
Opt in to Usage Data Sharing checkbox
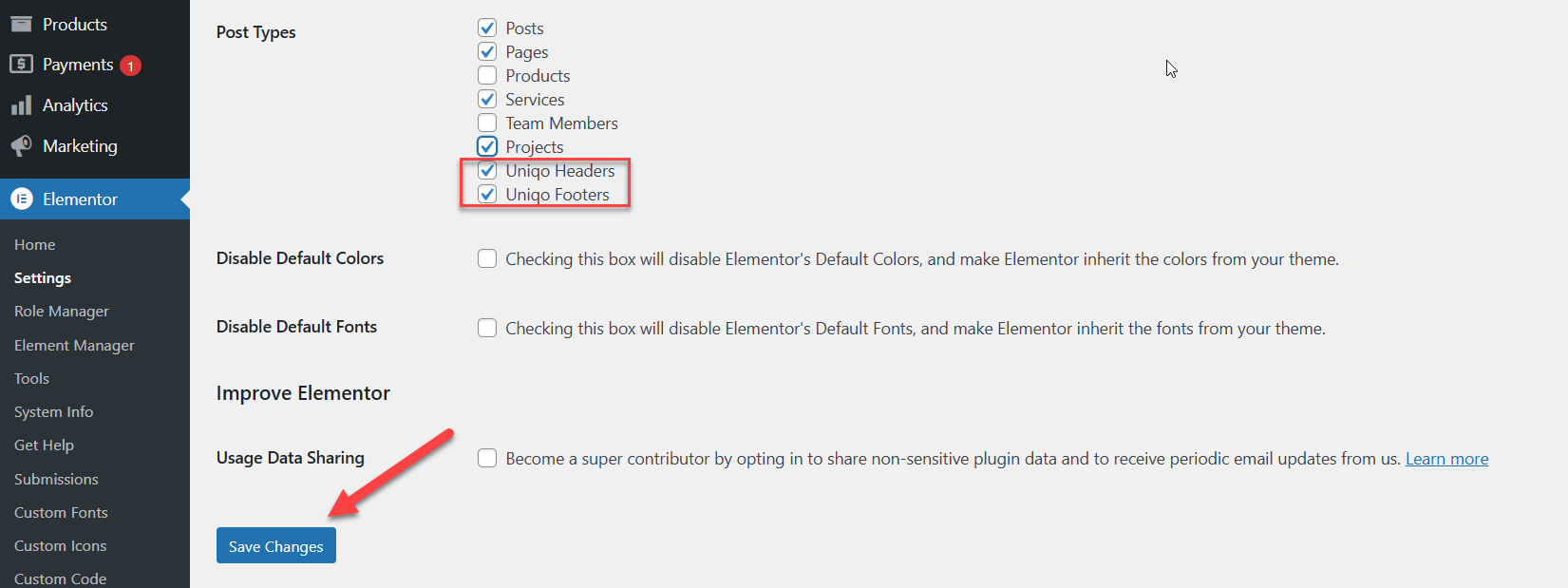[487, 459]
